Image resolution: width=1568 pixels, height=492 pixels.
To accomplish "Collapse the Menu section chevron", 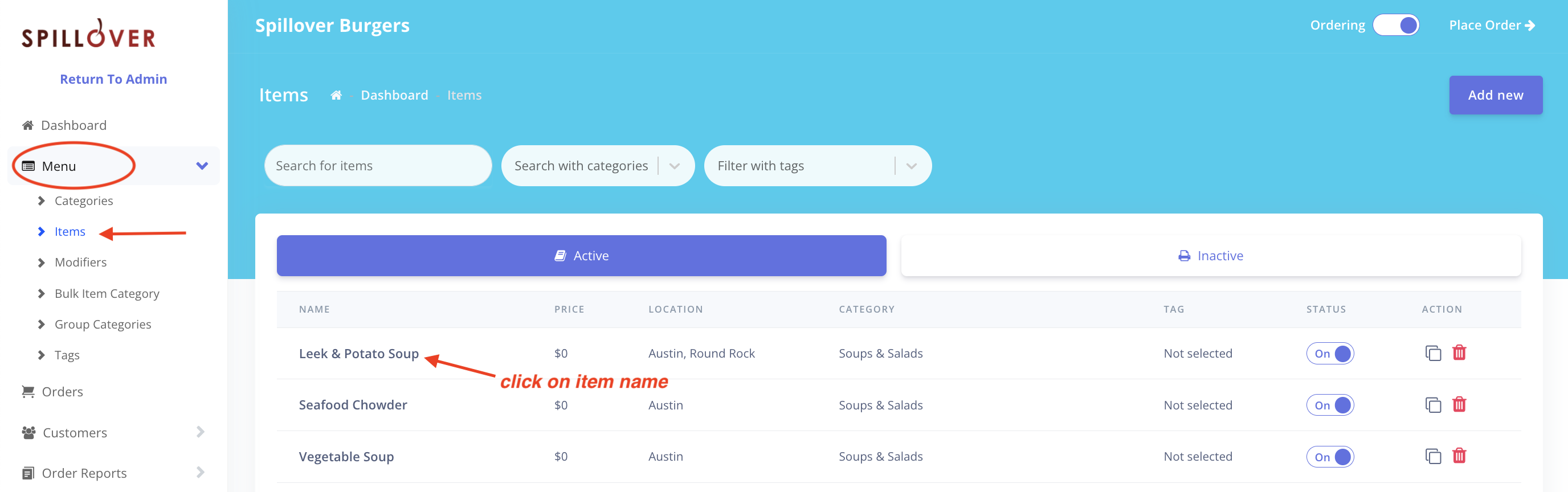I will click(202, 166).
